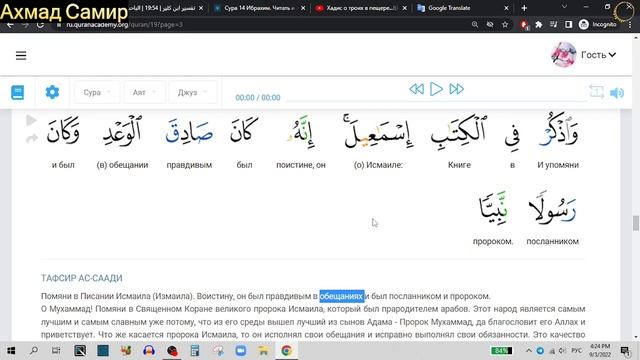Bookmark this page with the star
This screenshot has width=640, height=360.
505,24
